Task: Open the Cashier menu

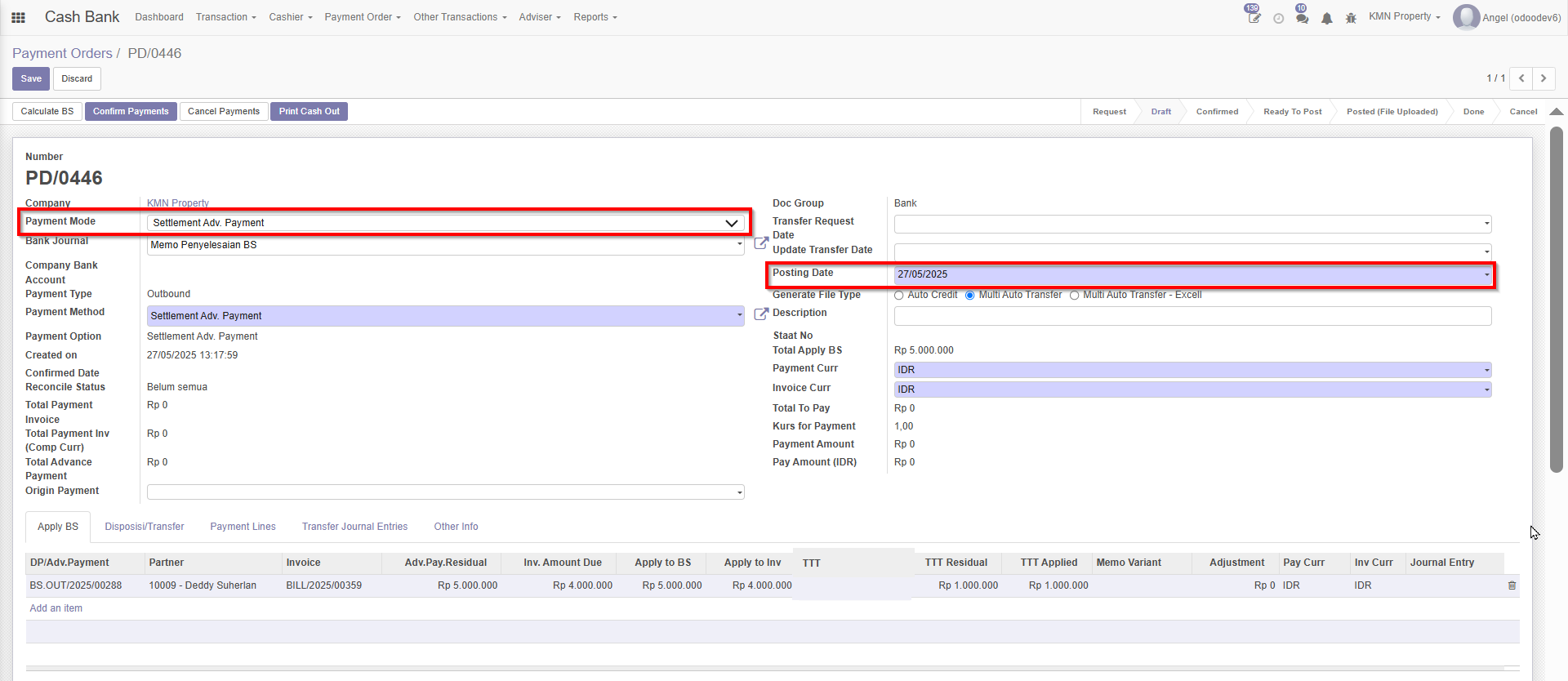Action: tap(290, 17)
